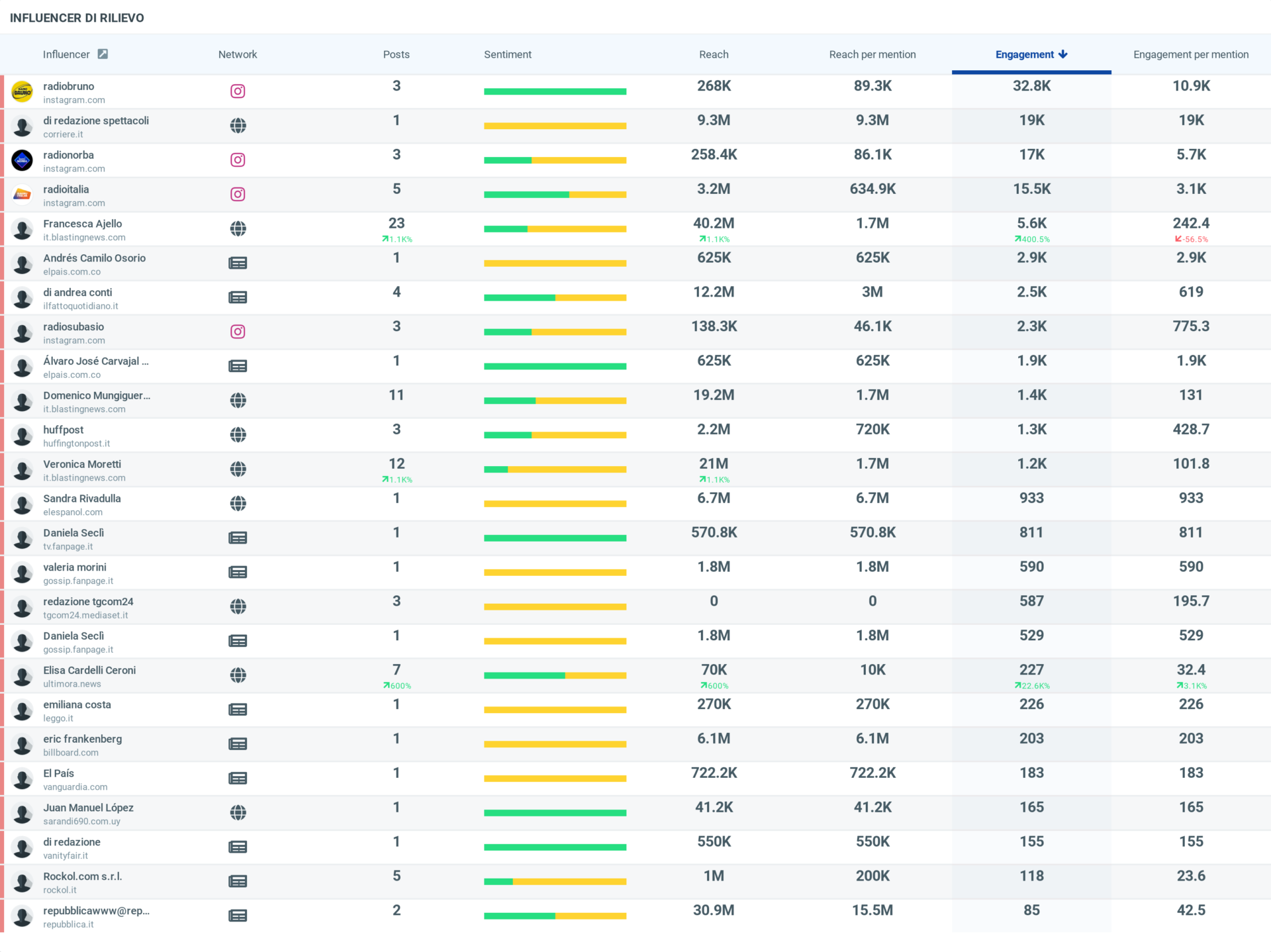Open the huffpost influencer link

point(64,430)
